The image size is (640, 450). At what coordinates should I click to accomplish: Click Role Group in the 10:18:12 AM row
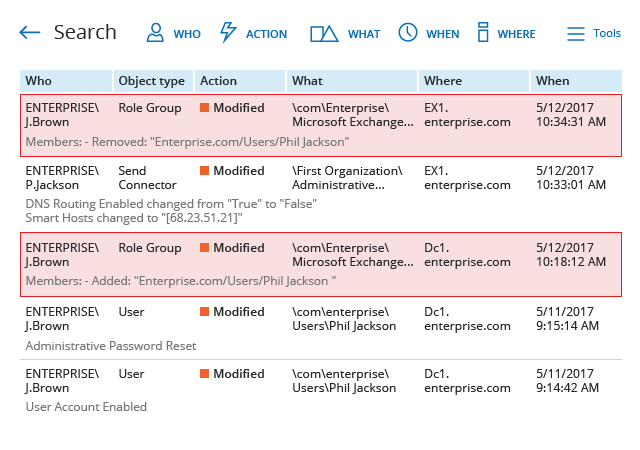coord(150,248)
